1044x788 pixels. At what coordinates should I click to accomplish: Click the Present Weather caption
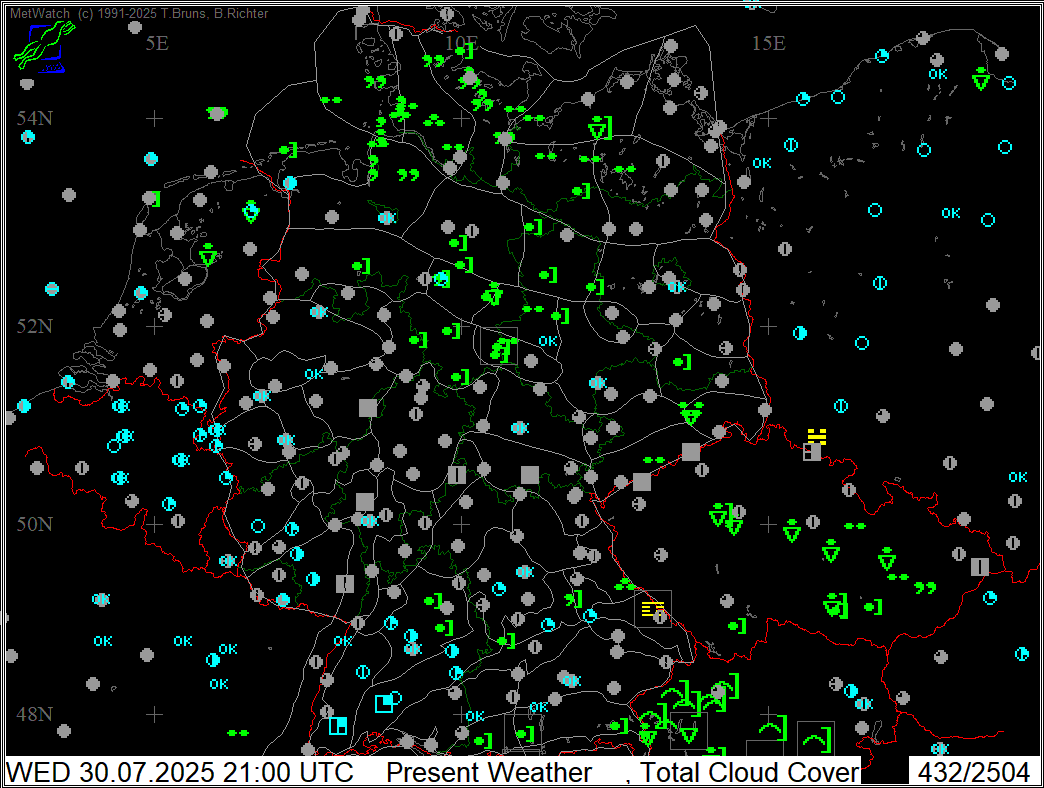pyautogui.click(x=489, y=772)
